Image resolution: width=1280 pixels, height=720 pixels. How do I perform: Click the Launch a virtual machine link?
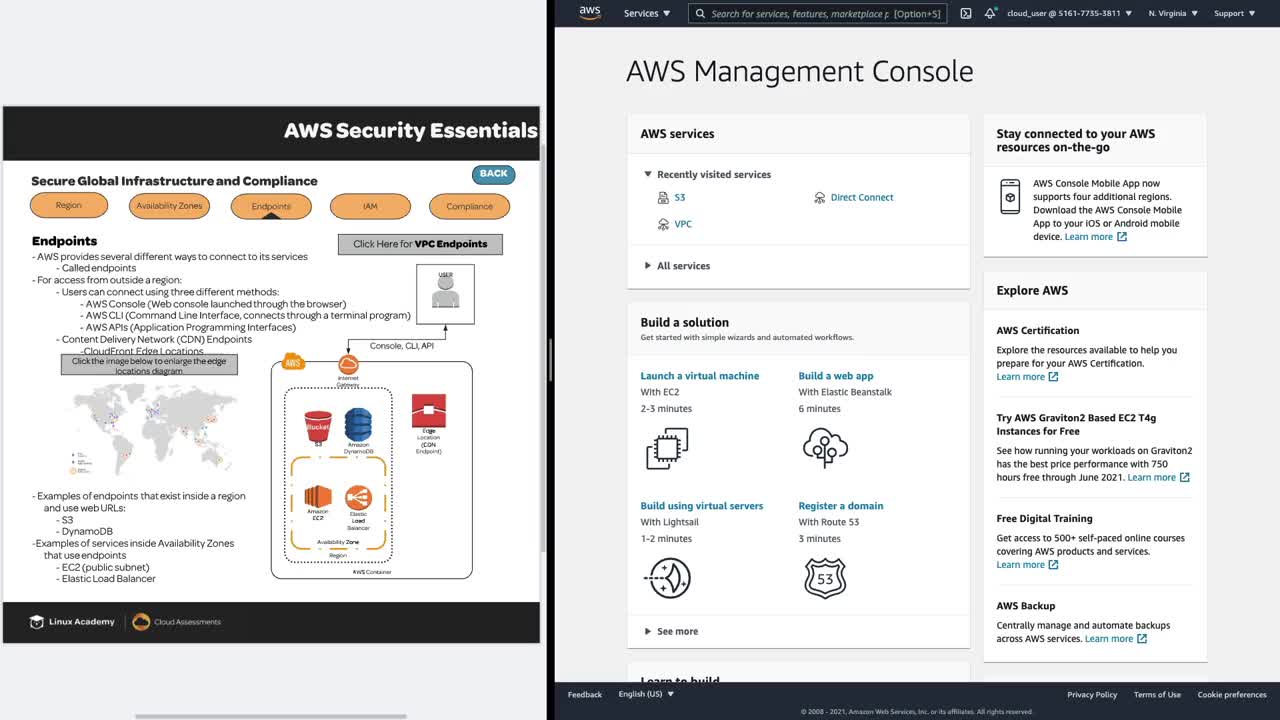click(700, 376)
